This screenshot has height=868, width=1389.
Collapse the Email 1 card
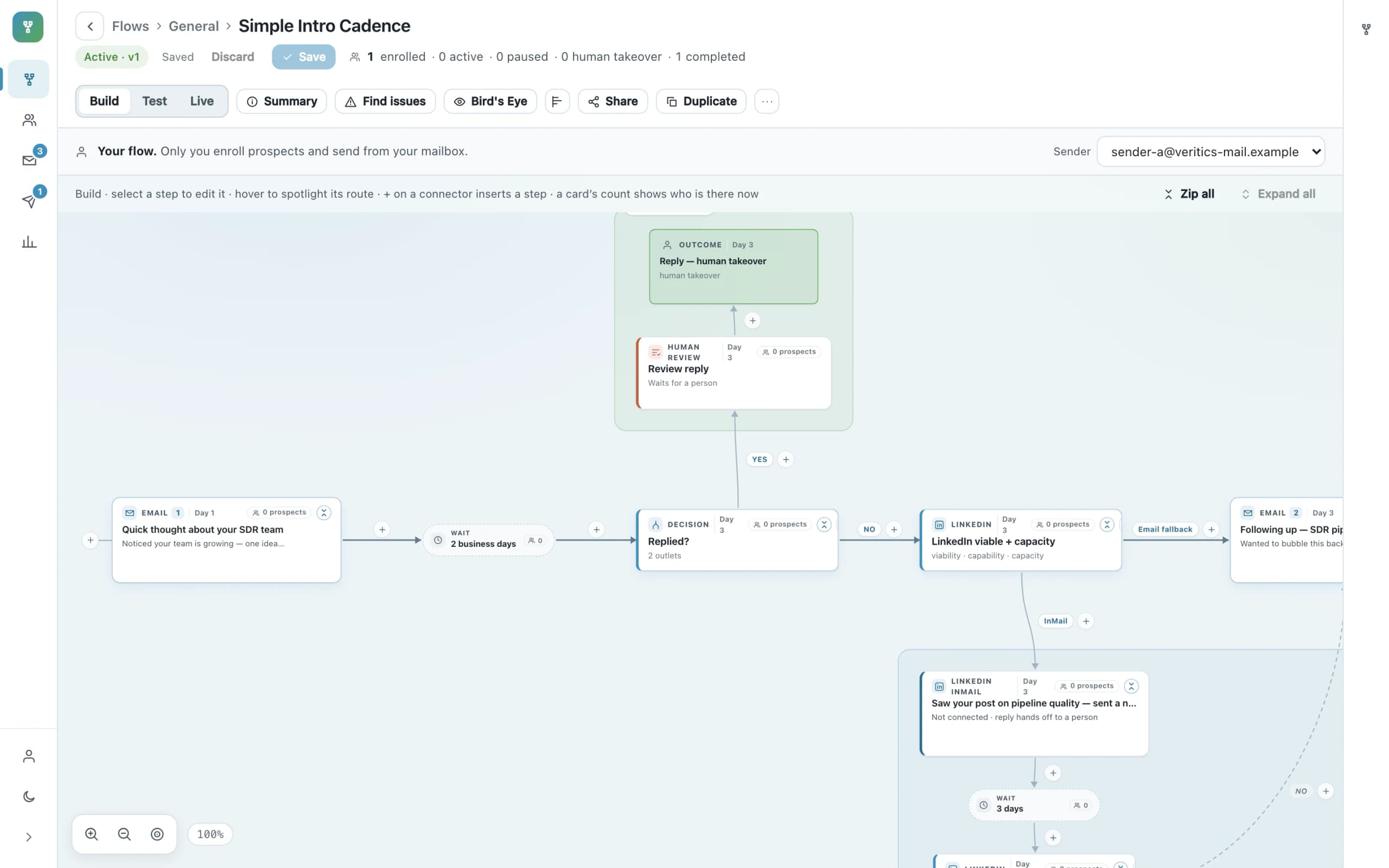click(324, 513)
